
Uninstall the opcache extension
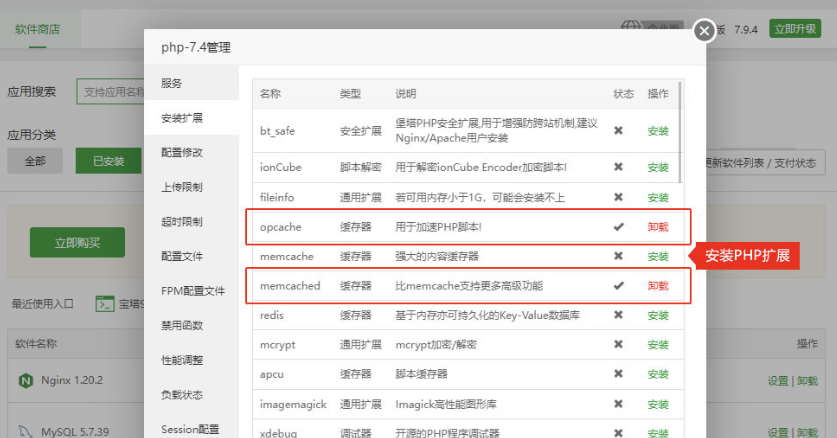tap(658, 227)
